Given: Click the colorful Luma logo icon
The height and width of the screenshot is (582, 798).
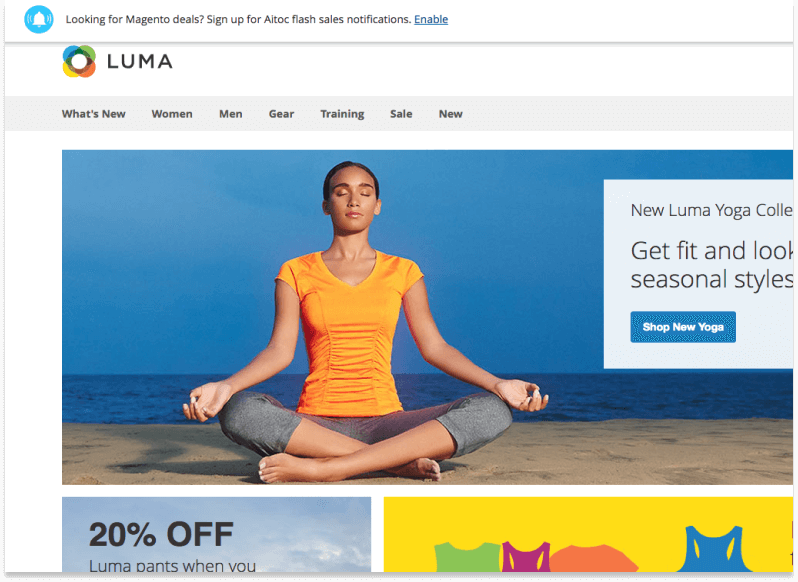Looking at the screenshot, I should (79, 62).
